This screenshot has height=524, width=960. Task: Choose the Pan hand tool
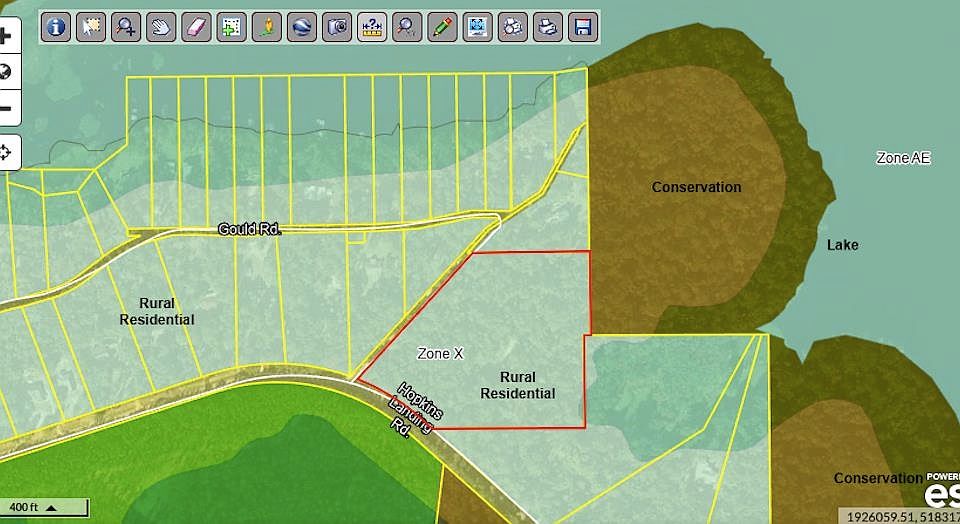160,27
